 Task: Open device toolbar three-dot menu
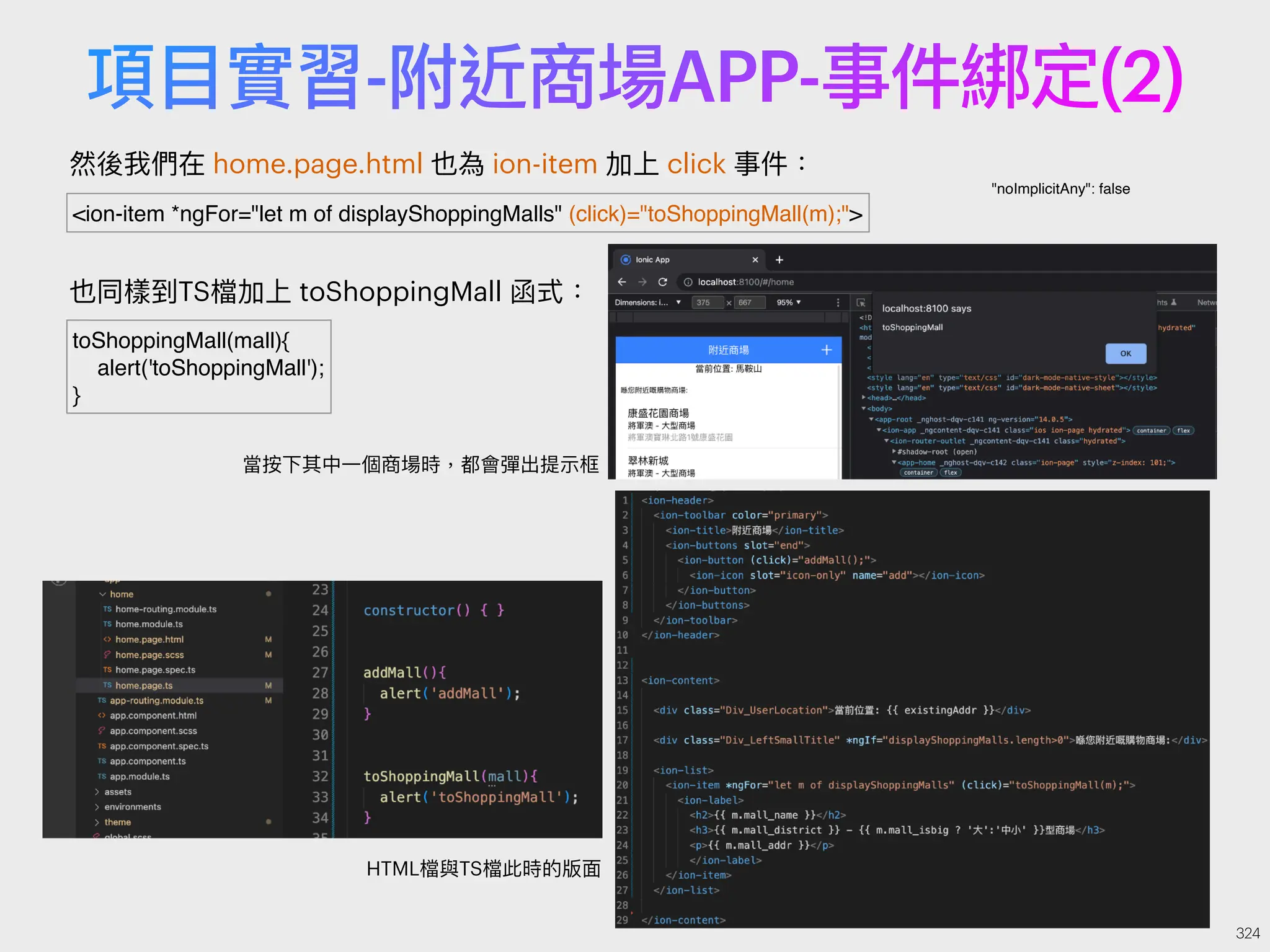pos(838,302)
